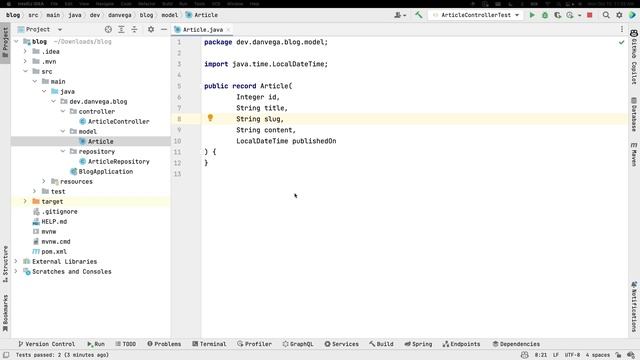Toggle tool window bars corner icon

pyautogui.click(x=6, y=355)
